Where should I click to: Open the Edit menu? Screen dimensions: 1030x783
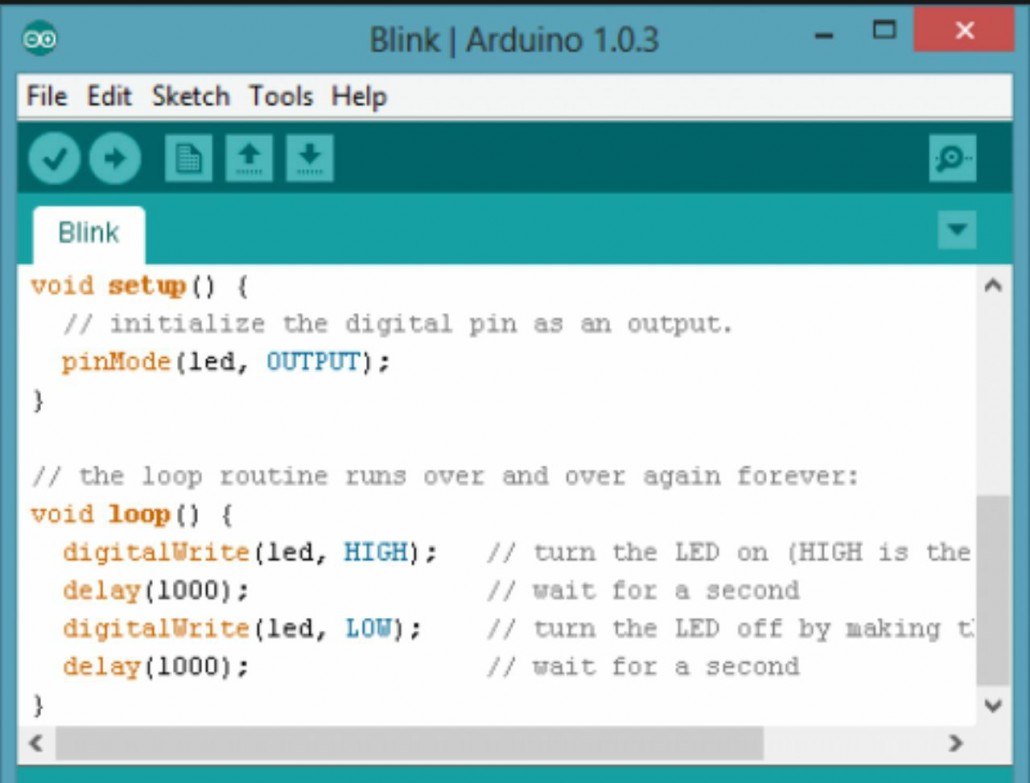[x=109, y=97]
